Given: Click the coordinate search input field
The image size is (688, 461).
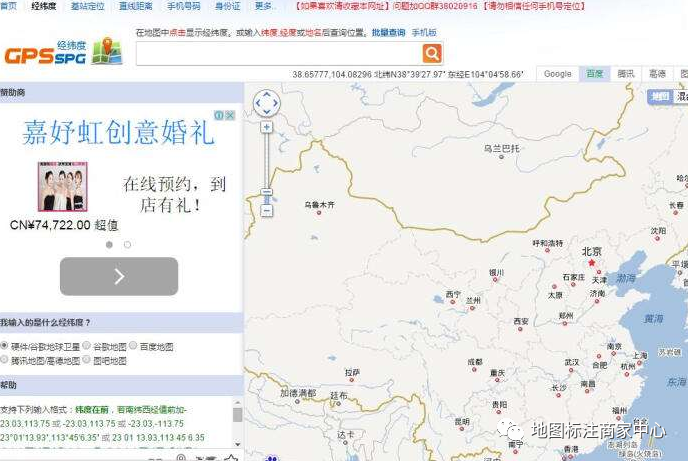Looking at the screenshot, I should pos(278,54).
